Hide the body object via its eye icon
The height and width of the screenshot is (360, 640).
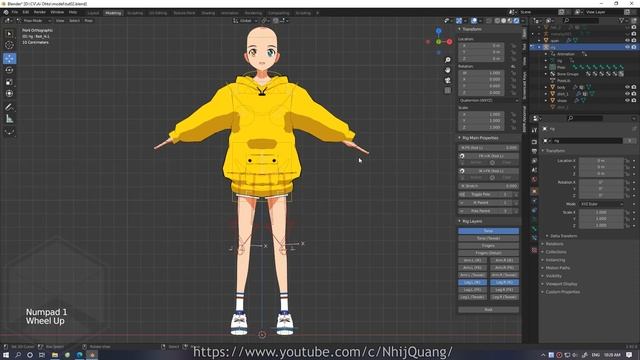627,87
